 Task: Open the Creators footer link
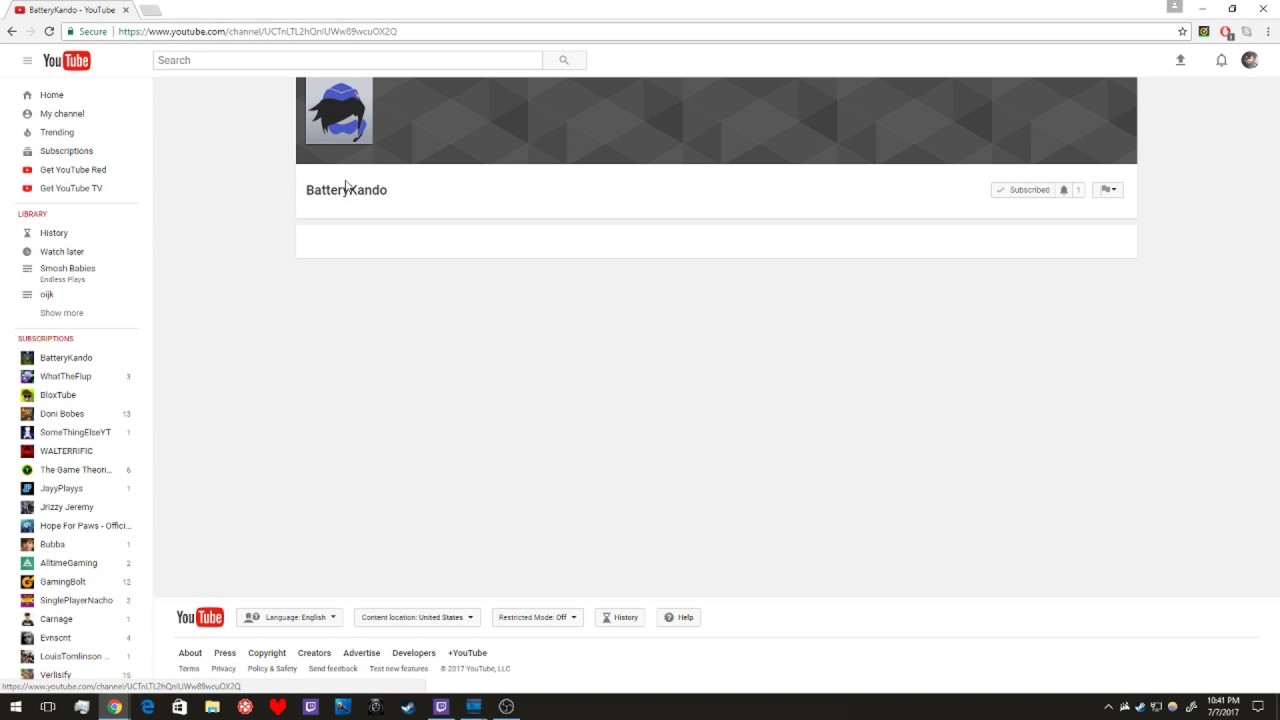point(314,653)
